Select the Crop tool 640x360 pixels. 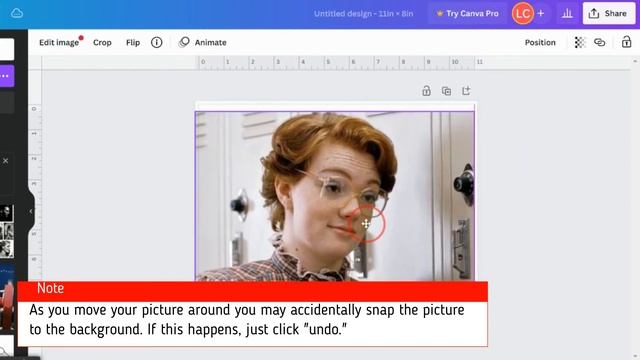pyautogui.click(x=102, y=42)
